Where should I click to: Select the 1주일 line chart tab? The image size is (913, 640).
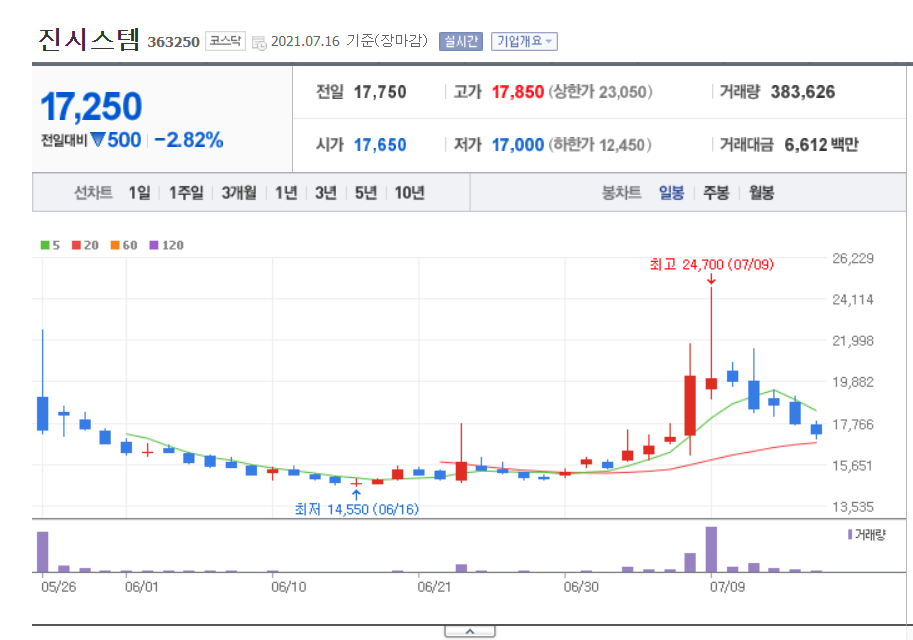(186, 193)
